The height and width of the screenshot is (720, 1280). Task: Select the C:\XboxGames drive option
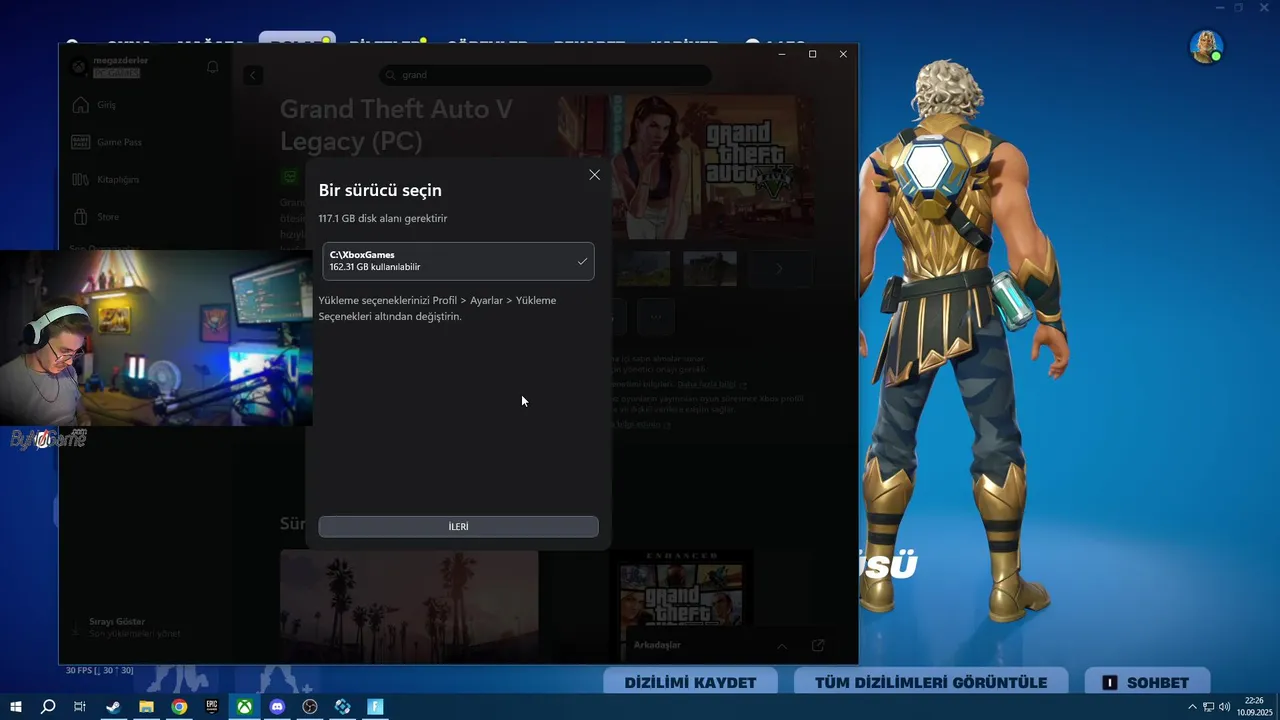pos(458,261)
